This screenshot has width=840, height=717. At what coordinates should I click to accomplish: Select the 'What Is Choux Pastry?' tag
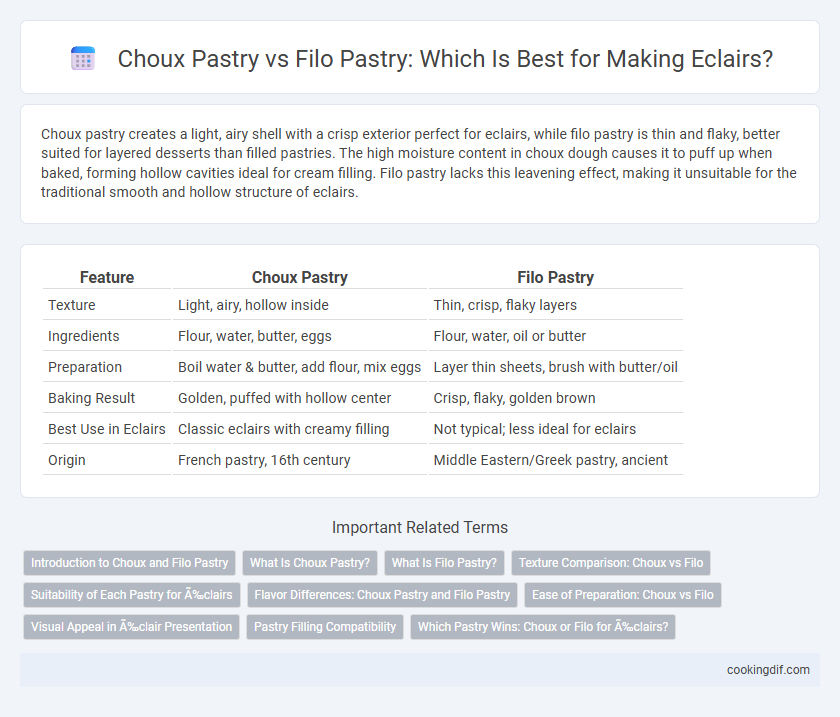click(310, 563)
